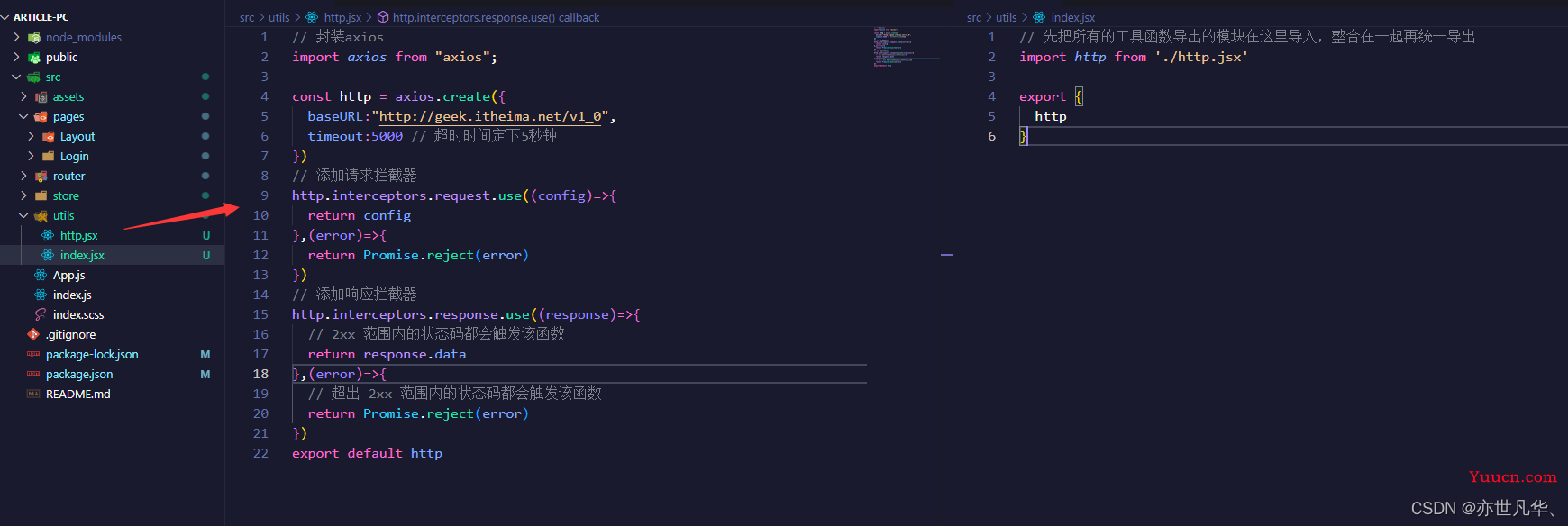Screen dimensions: 1568x526
Task: Click 'timeout:5000' in left editor
Action: 355,136
